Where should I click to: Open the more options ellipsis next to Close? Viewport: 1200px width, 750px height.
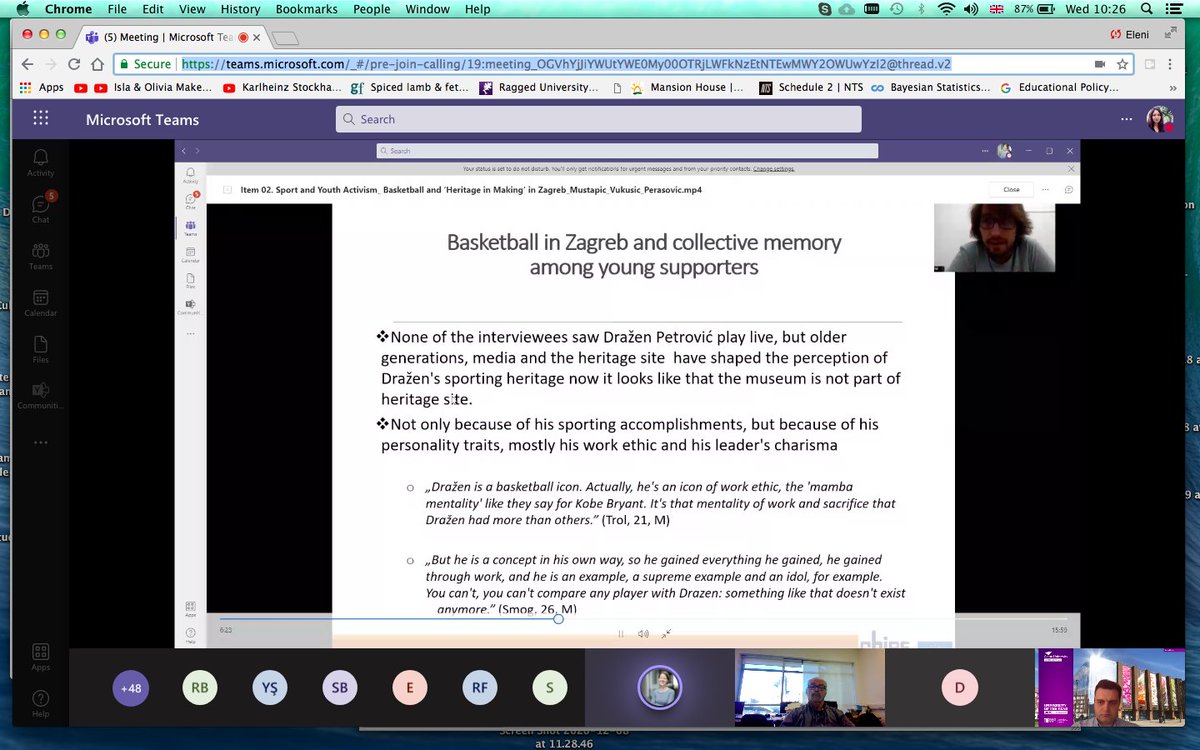point(1045,189)
